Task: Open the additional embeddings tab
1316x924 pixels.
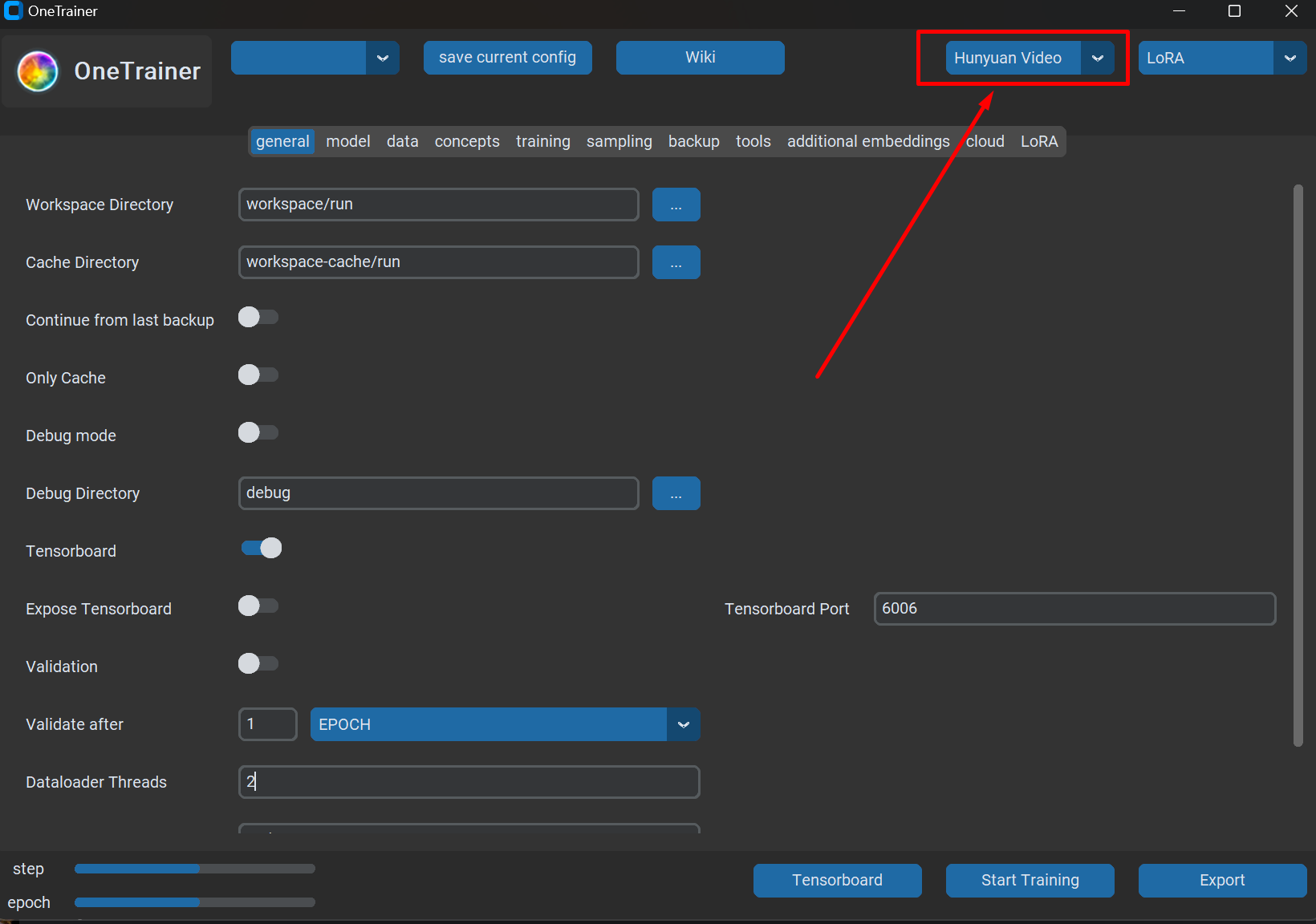Action: pos(867,141)
